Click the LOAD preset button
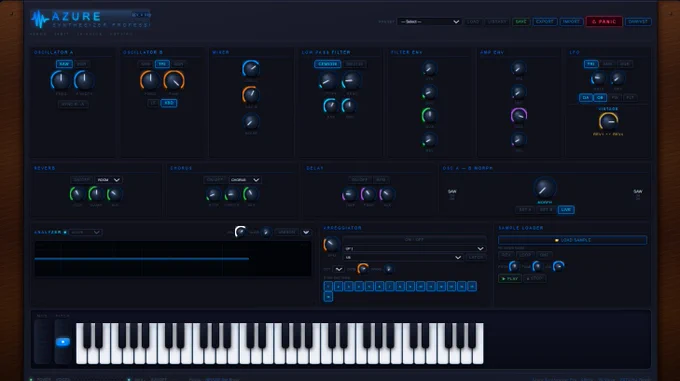The height and width of the screenshot is (381, 680). 473,22
